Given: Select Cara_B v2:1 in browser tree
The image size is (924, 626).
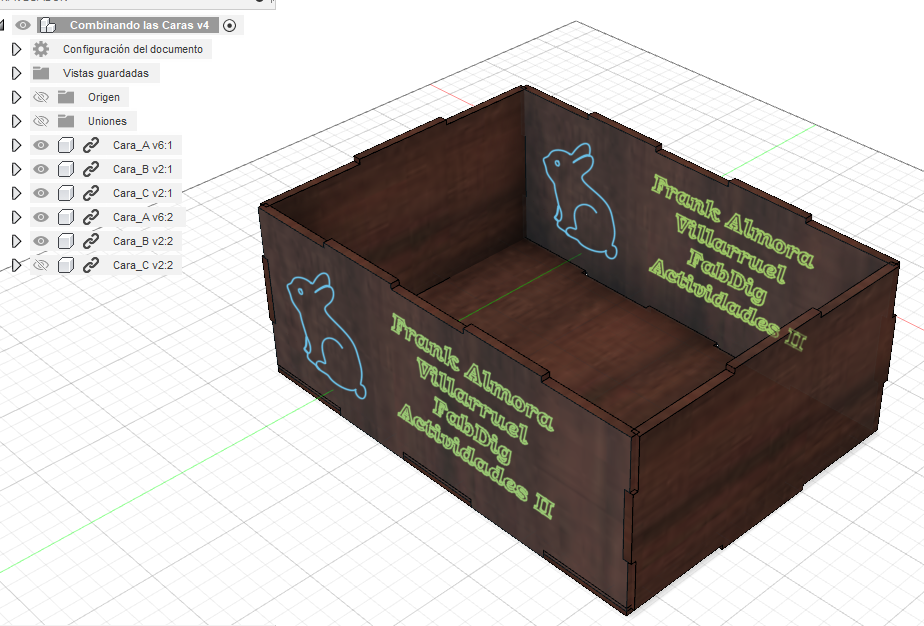Looking at the screenshot, I should pyautogui.click(x=143, y=169).
